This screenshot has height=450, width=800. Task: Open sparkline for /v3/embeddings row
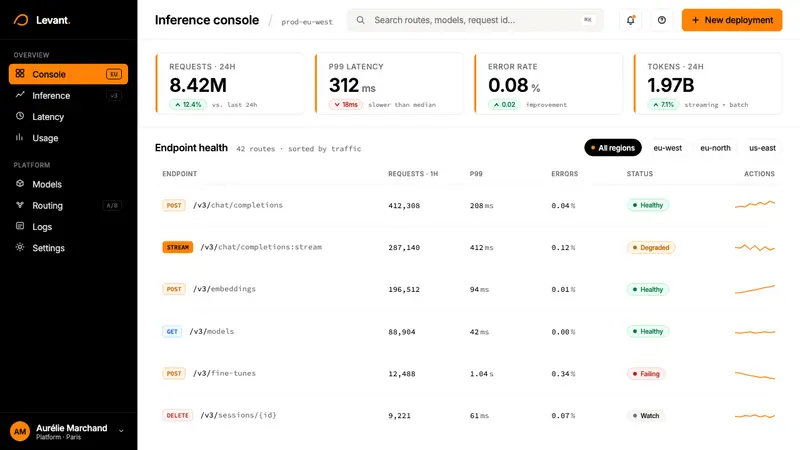pos(755,289)
